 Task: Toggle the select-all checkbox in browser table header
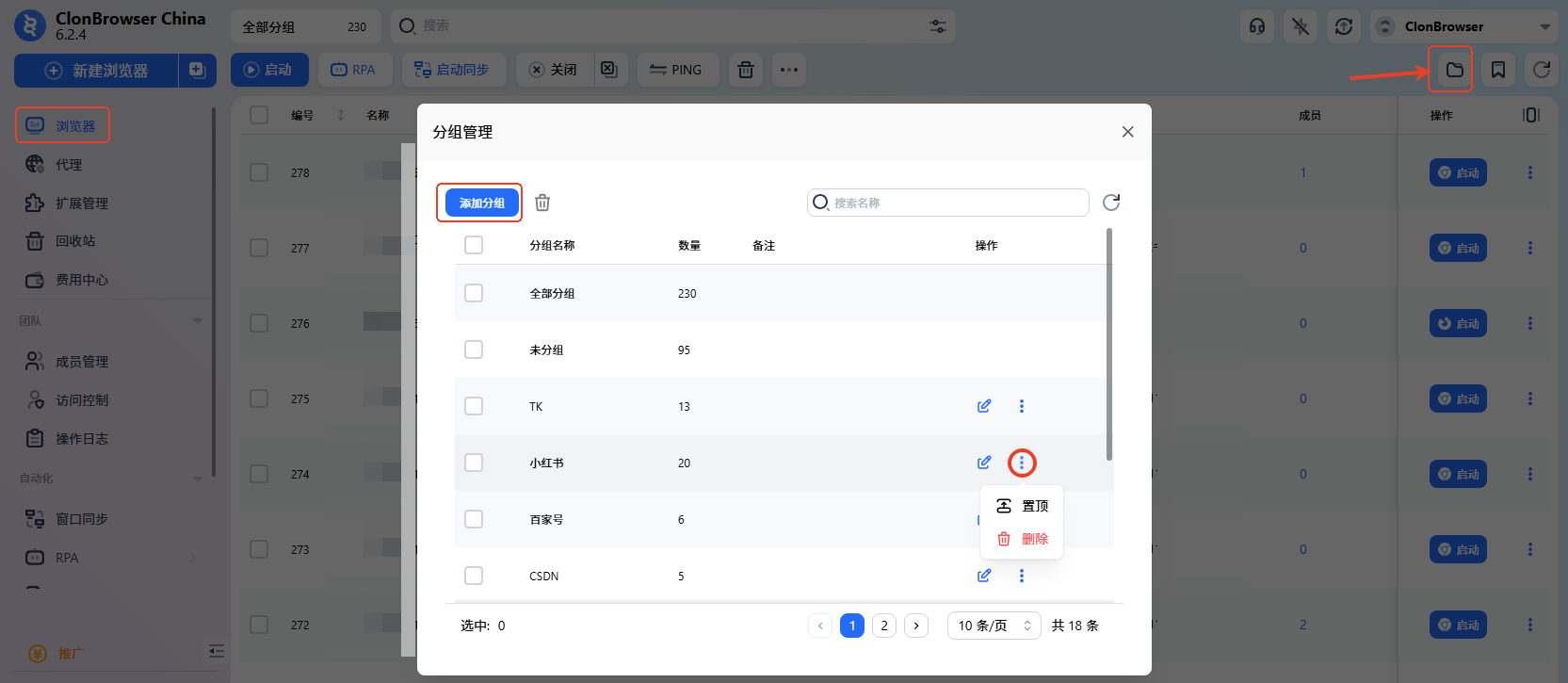(x=259, y=115)
